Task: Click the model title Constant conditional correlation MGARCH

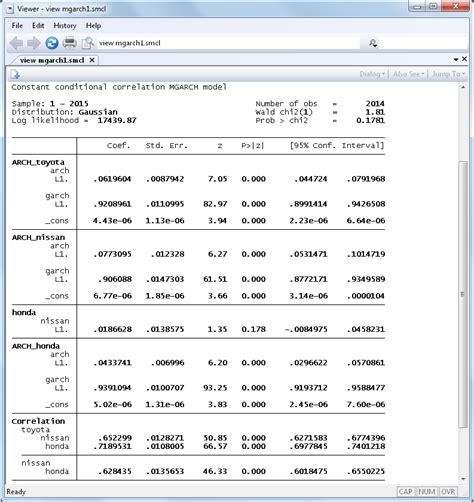Action: coord(119,87)
